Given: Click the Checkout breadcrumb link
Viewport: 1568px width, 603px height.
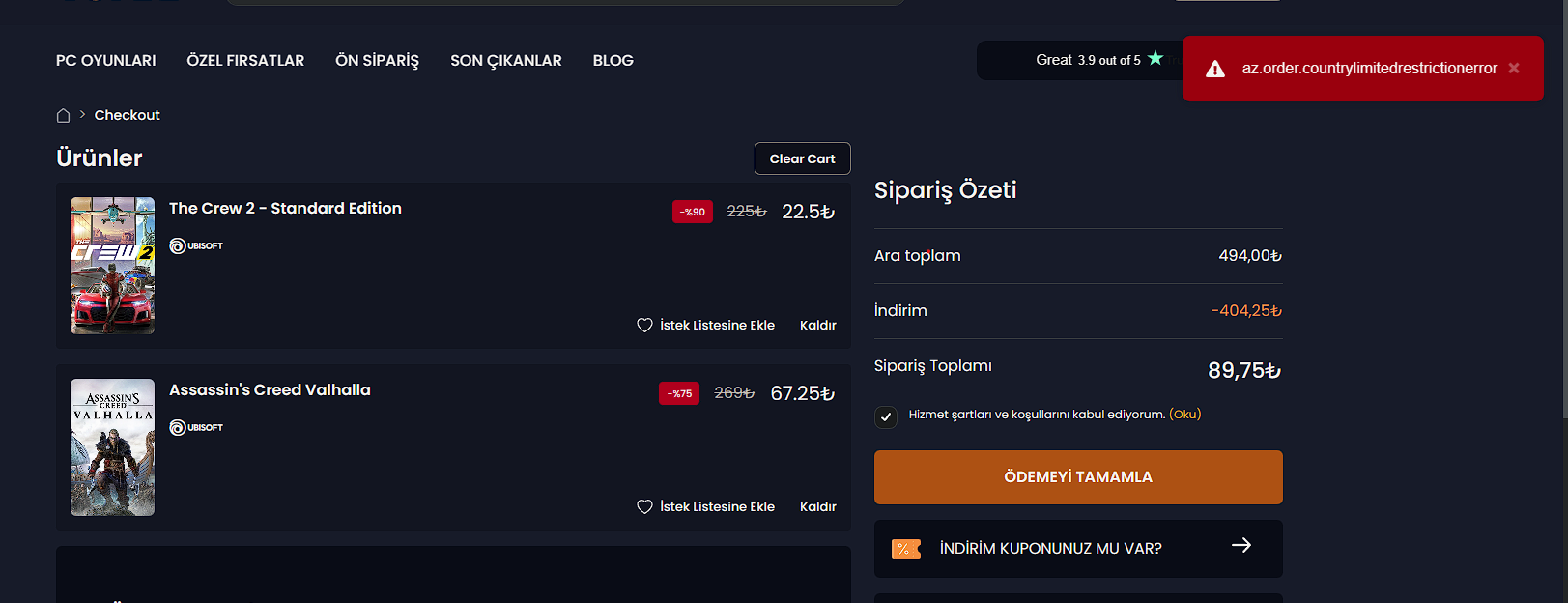Looking at the screenshot, I should pyautogui.click(x=127, y=115).
